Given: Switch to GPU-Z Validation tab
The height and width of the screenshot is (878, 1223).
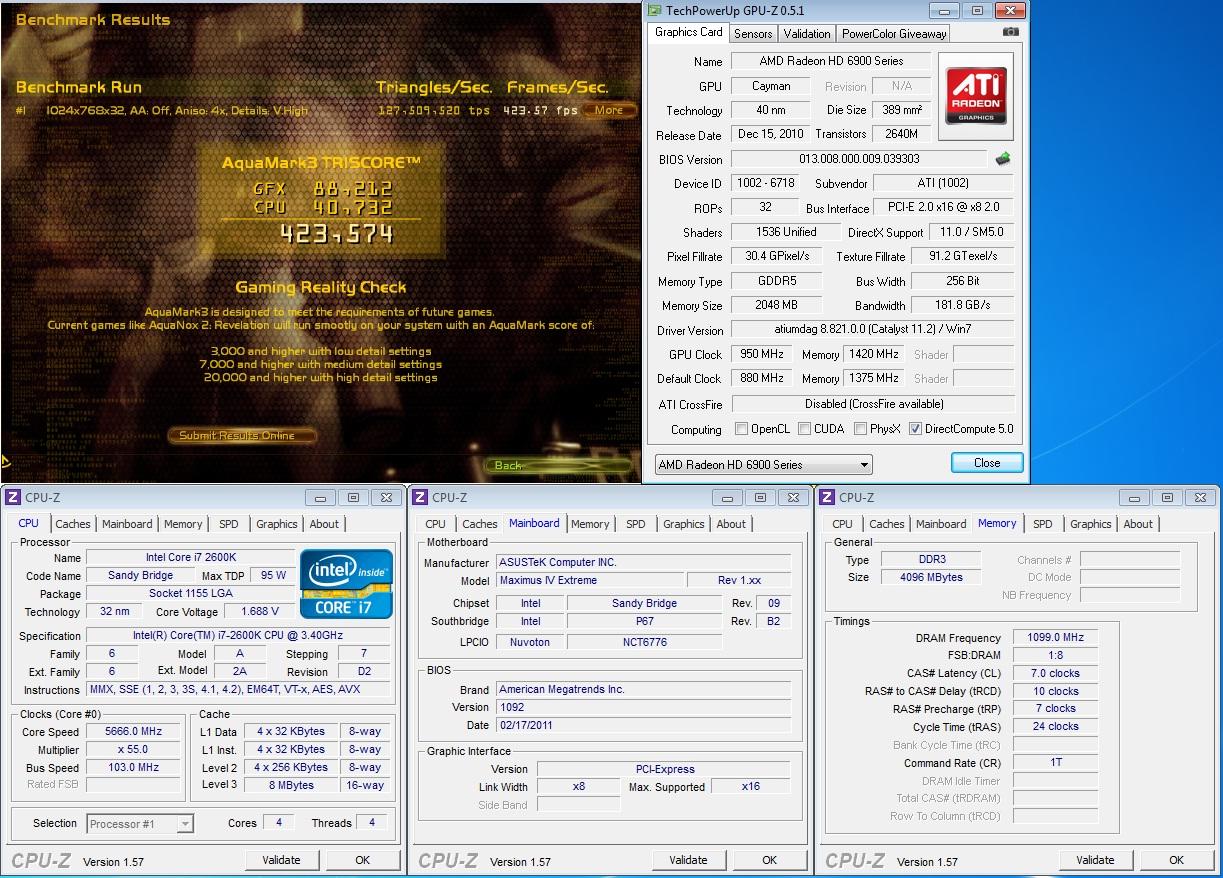Looking at the screenshot, I should [807, 33].
